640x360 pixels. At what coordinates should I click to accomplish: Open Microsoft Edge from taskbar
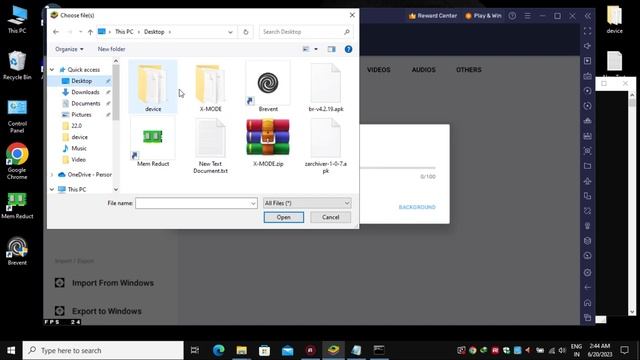[x=219, y=350]
